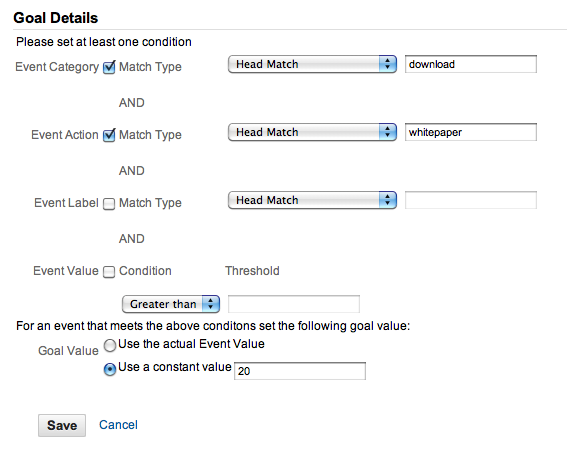Uncheck the Event Action checkbox

click(x=109, y=135)
